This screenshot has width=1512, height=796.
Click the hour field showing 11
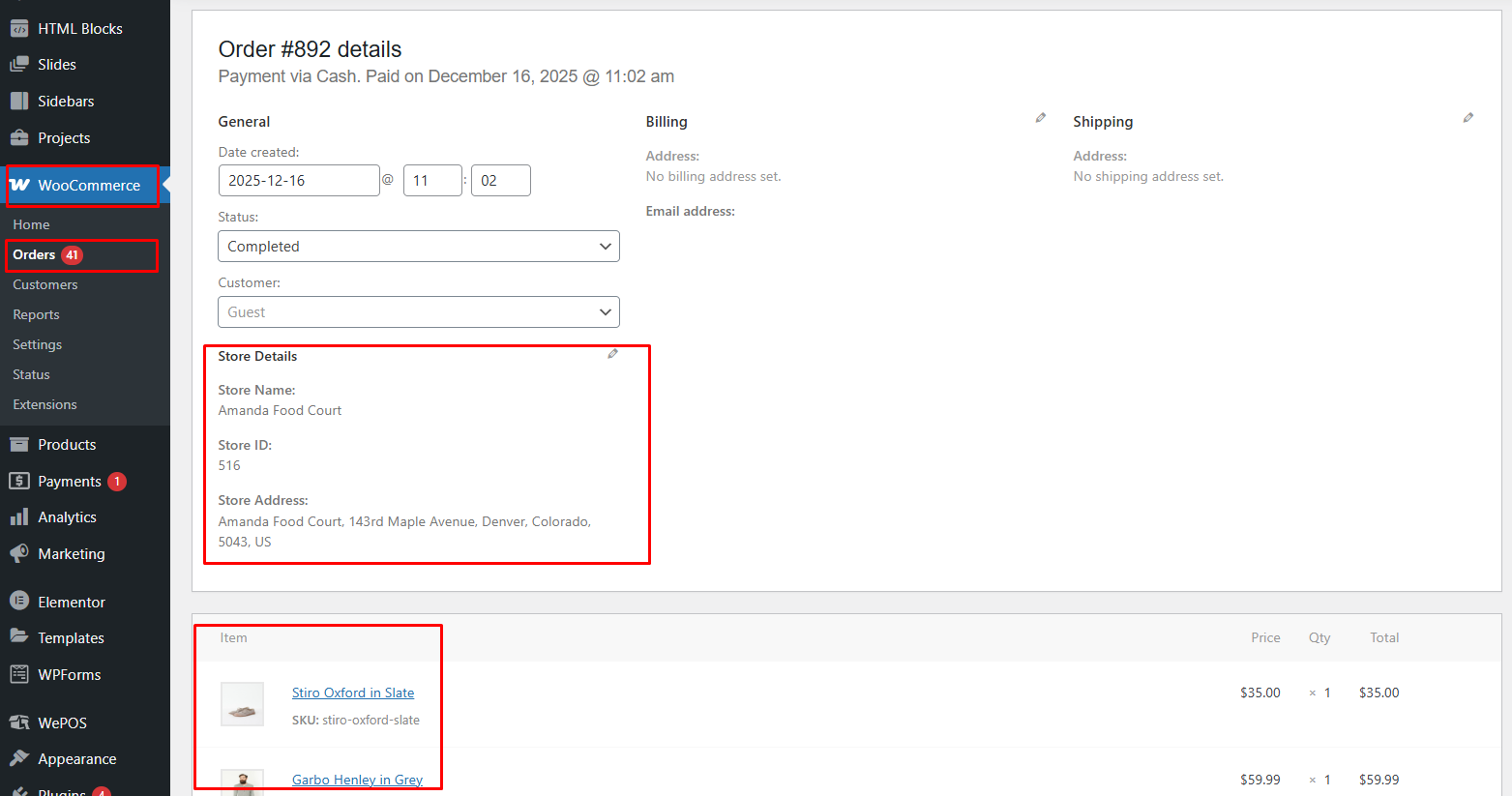point(432,181)
